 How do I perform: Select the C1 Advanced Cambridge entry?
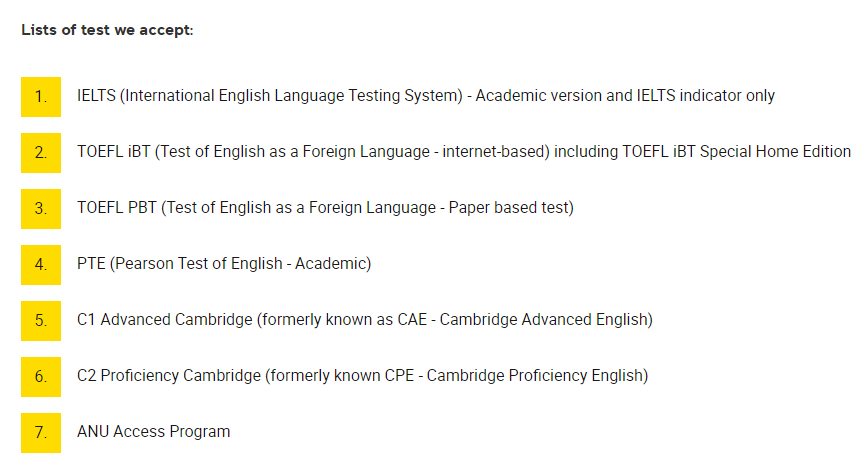click(365, 319)
